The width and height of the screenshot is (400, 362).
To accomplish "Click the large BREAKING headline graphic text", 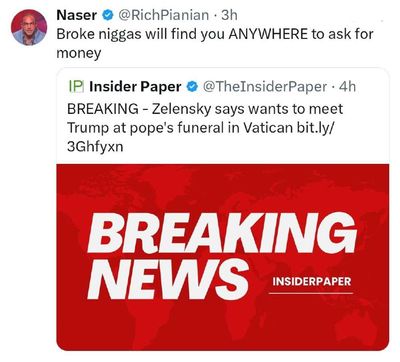I will pyautogui.click(x=222, y=233).
